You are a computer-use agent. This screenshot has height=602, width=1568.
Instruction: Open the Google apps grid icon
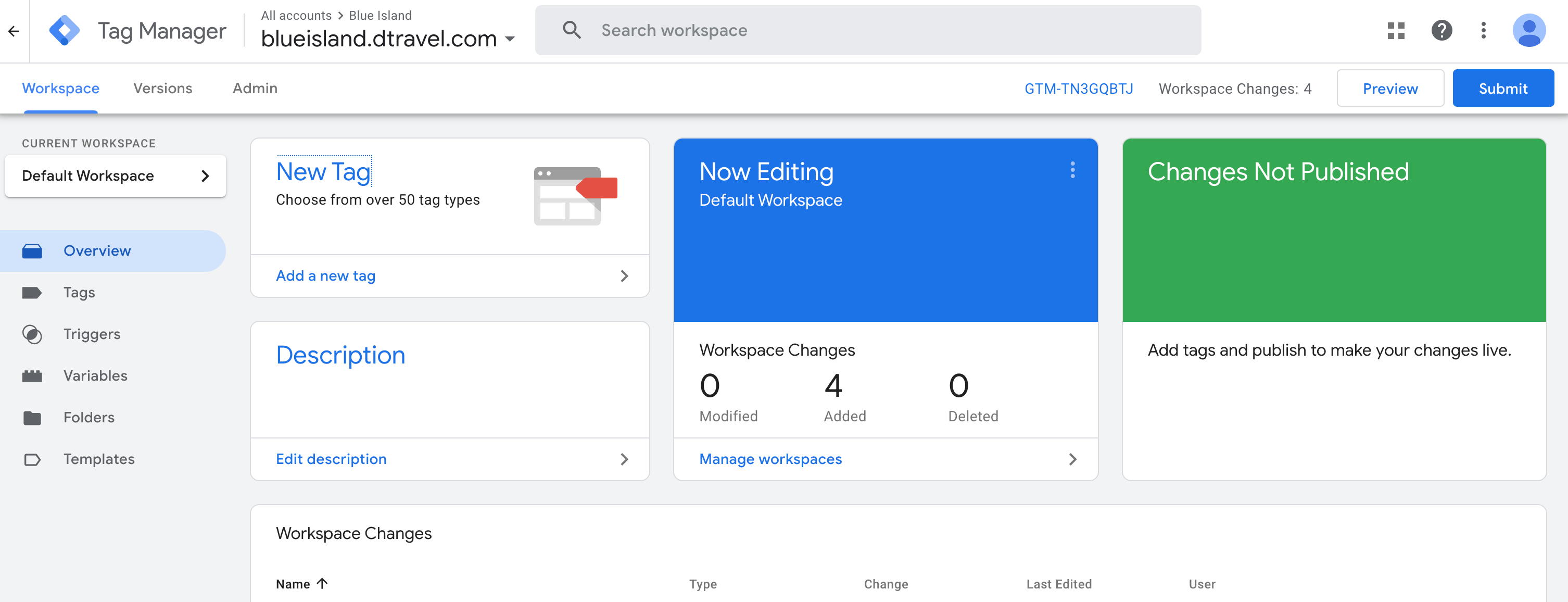1396,30
